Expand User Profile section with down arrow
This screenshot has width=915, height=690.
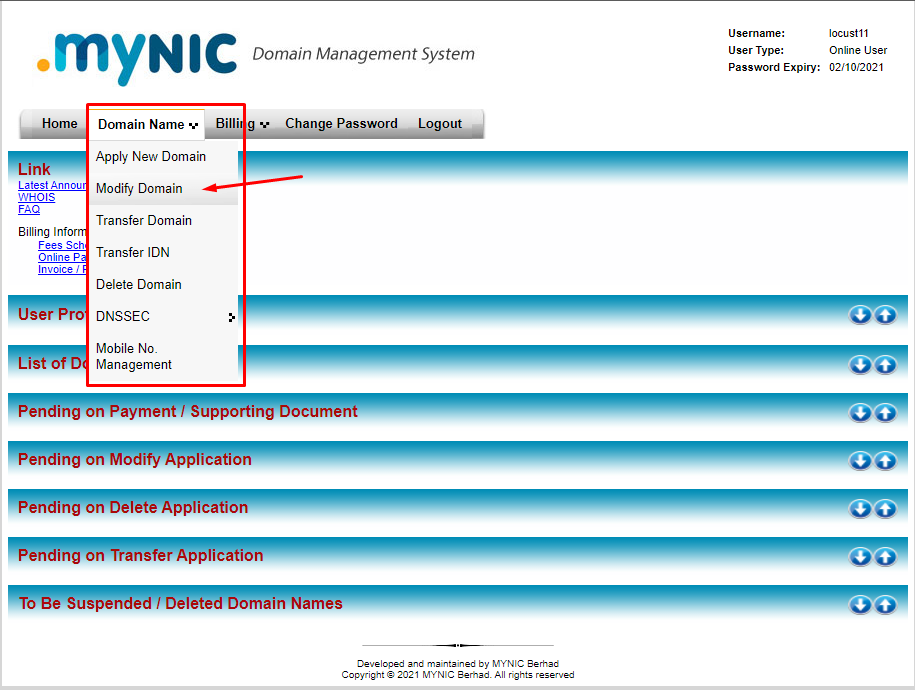(x=860, y=315)
